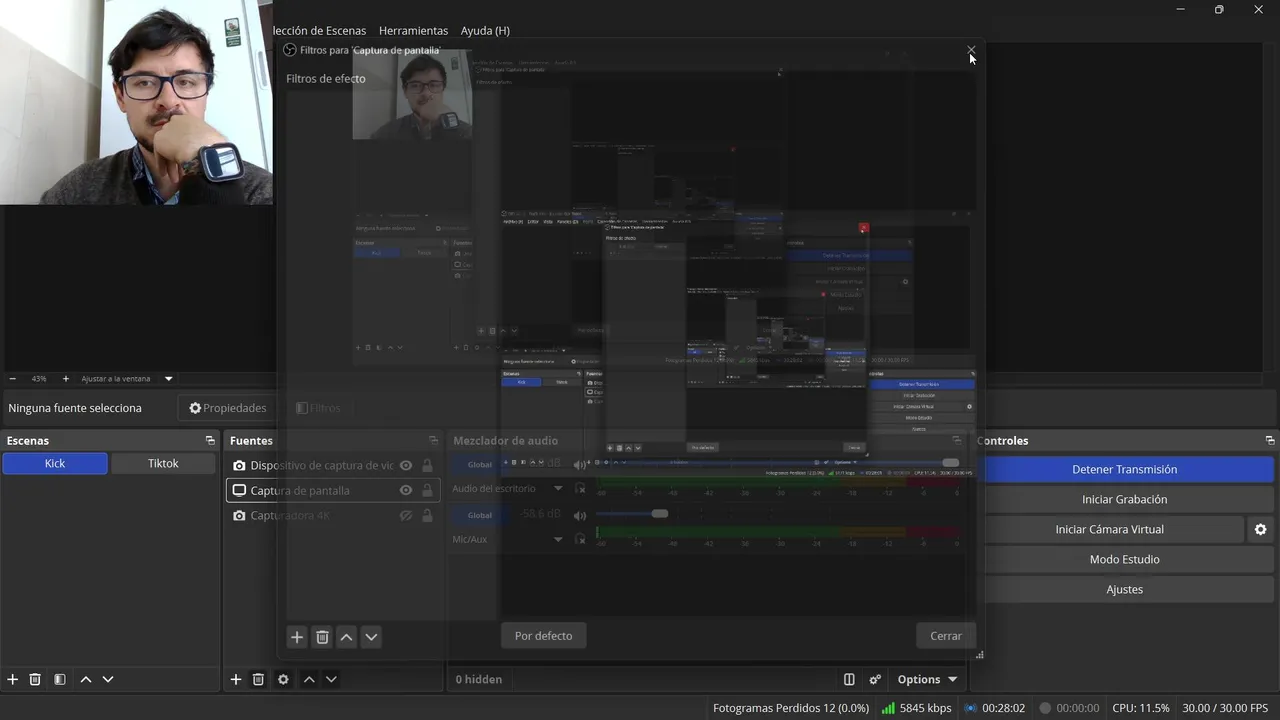The image size is (1280, 720).
Task: Move source up in Fuentes toolbar
Action: (x=309, y=679)
